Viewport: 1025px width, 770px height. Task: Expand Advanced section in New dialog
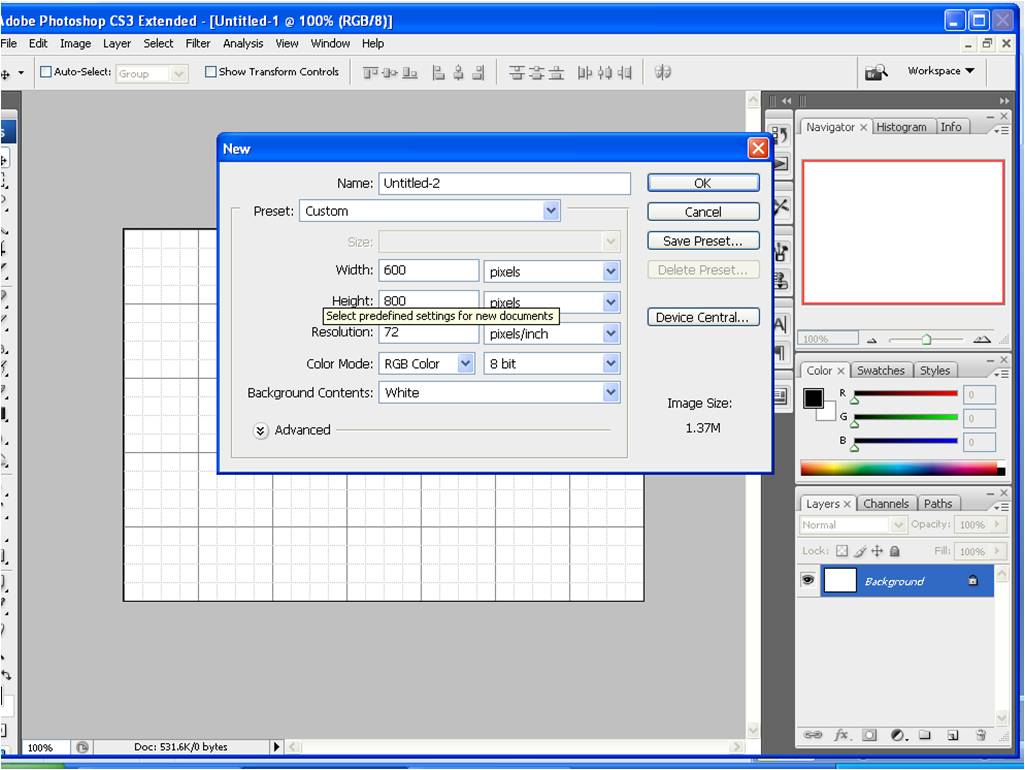pyautogui.click(x=261, y=430)
